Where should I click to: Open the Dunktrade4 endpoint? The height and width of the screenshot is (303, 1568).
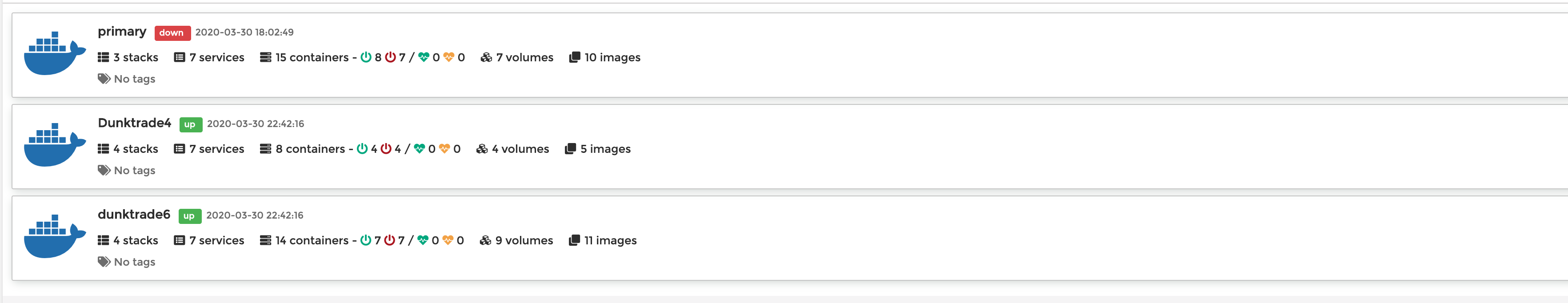(135, 123)
